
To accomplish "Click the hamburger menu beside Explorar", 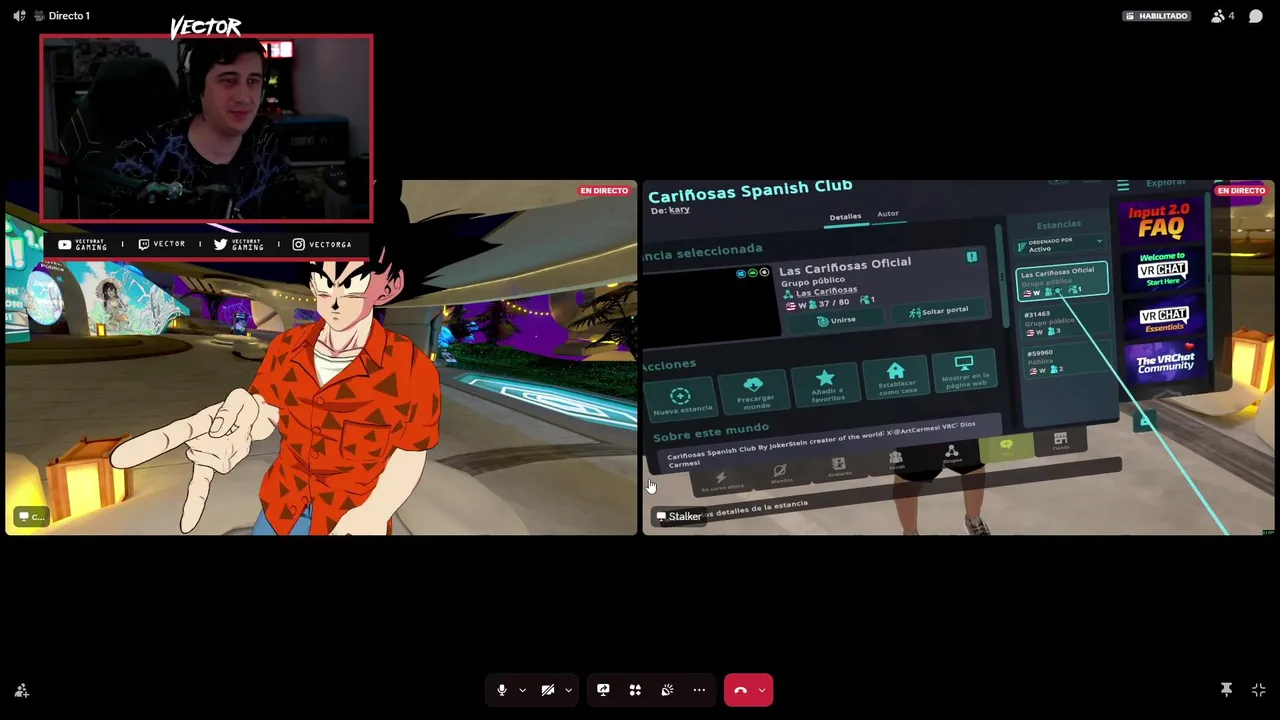I will tap(1123, 186).
